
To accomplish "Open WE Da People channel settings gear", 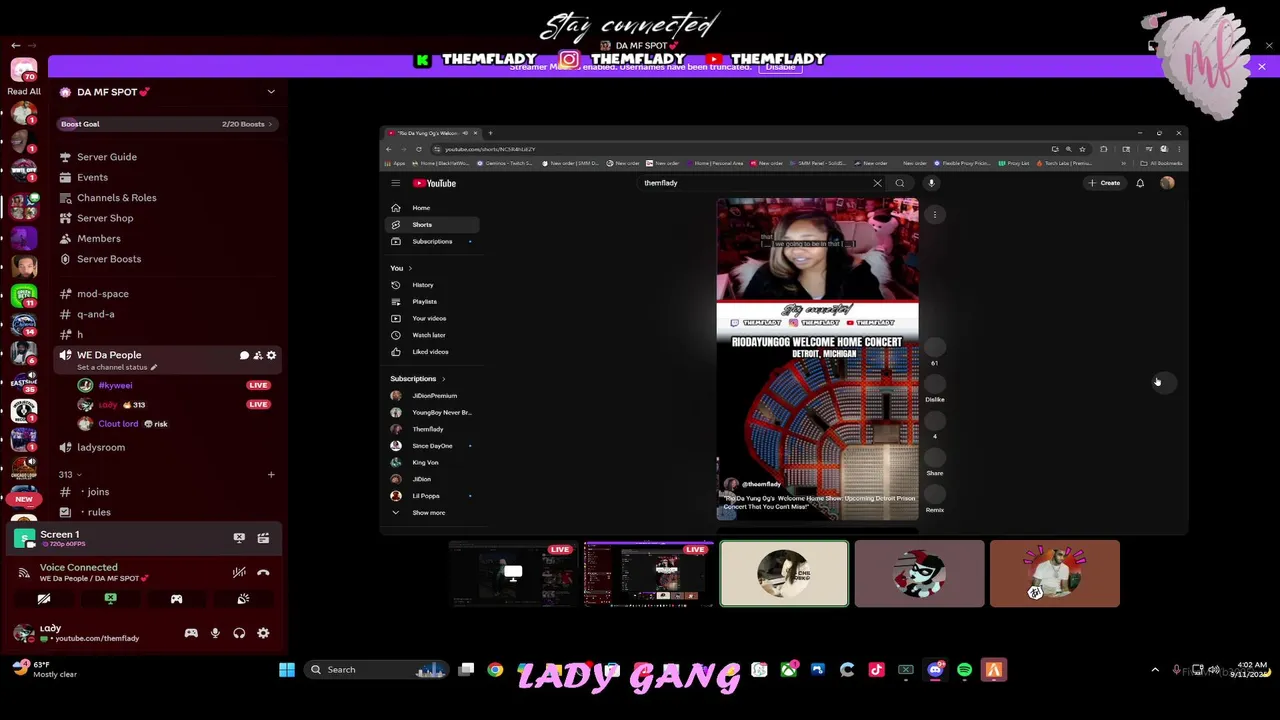I will point(271,355).
